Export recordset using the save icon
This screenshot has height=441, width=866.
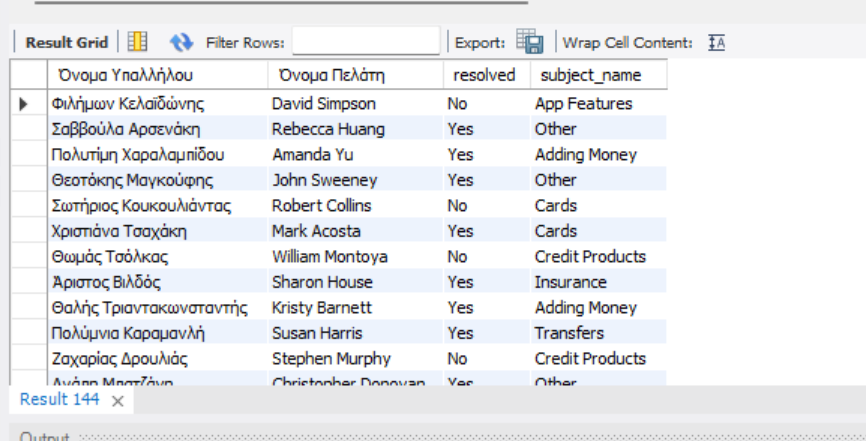pos(530,42)
